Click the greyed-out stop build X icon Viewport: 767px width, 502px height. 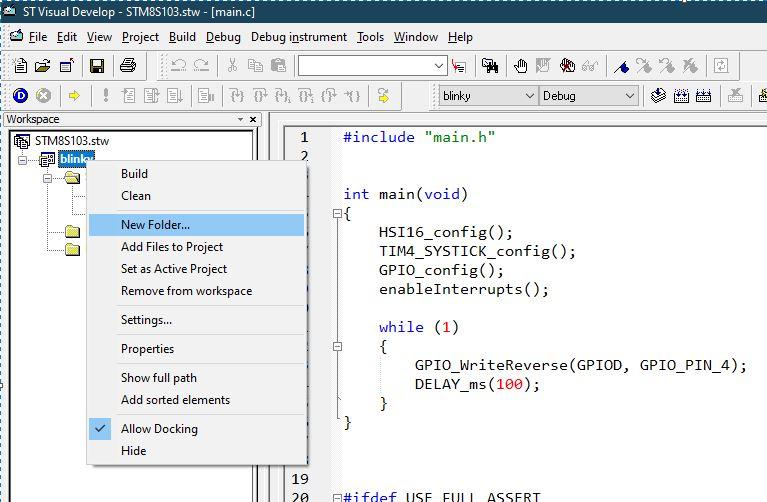[735, 95]
